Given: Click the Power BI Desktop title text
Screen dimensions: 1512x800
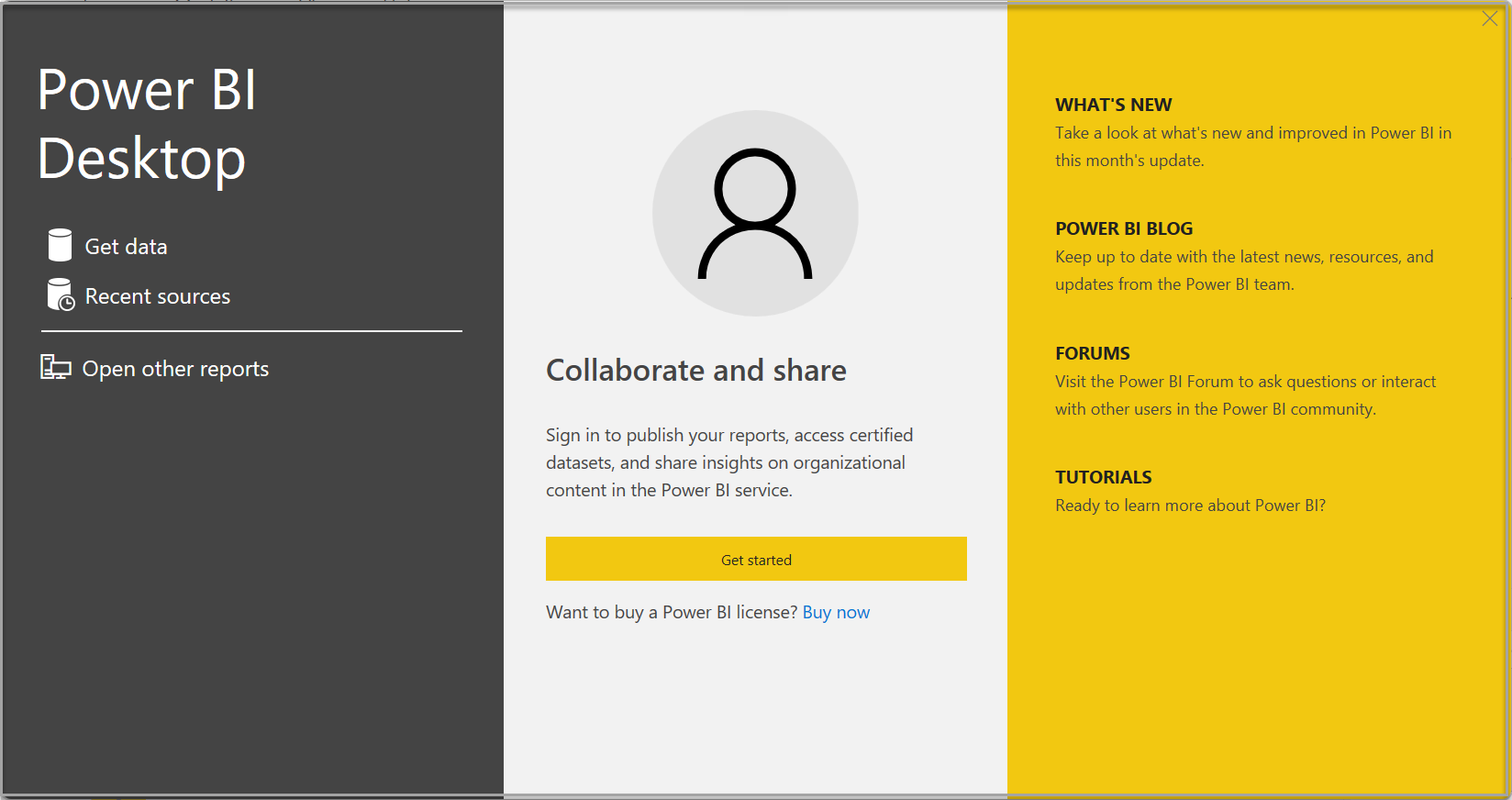Looking at the screenshot, I should [x=147, y=124].
